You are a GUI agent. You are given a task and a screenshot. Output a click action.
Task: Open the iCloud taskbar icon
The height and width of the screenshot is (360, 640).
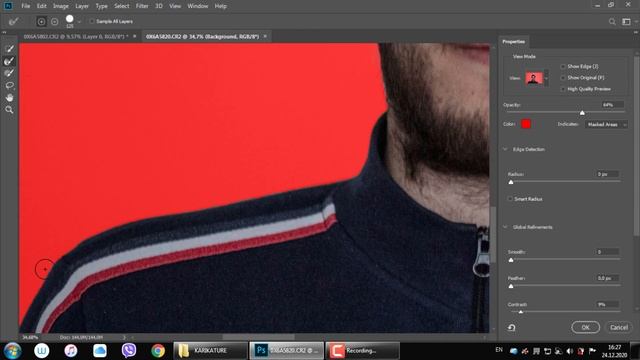pyautogui.click(x=100, y=351)
